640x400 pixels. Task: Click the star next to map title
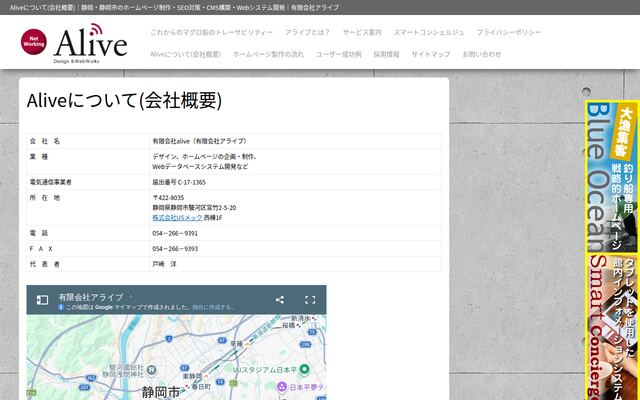tap(131, 297)
